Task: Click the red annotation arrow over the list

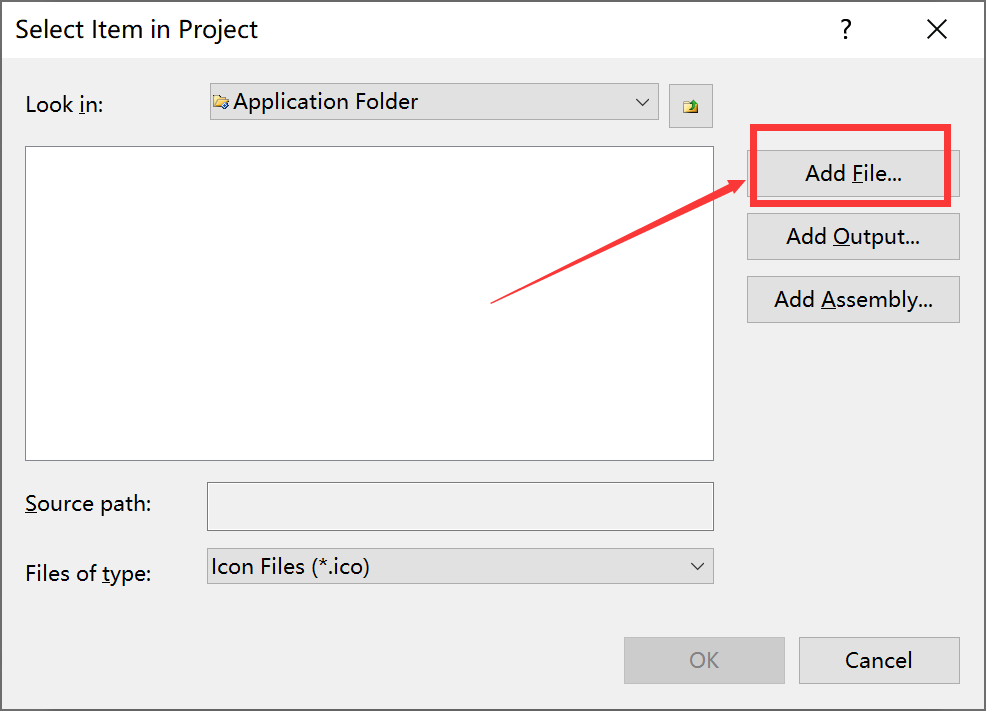Action: pyautogui.click(x=618, y=241)
